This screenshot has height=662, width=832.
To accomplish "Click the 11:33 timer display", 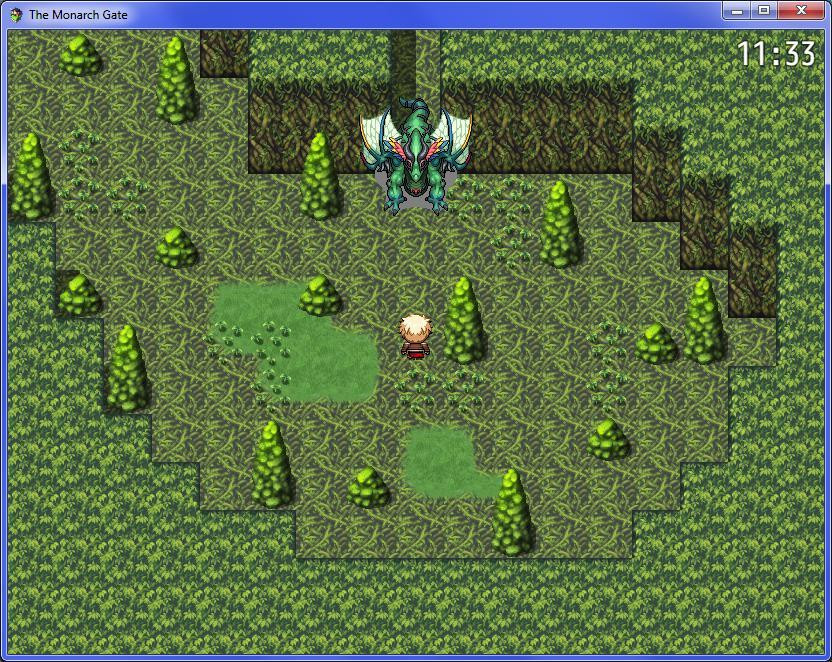I will [x=776, y=54].
